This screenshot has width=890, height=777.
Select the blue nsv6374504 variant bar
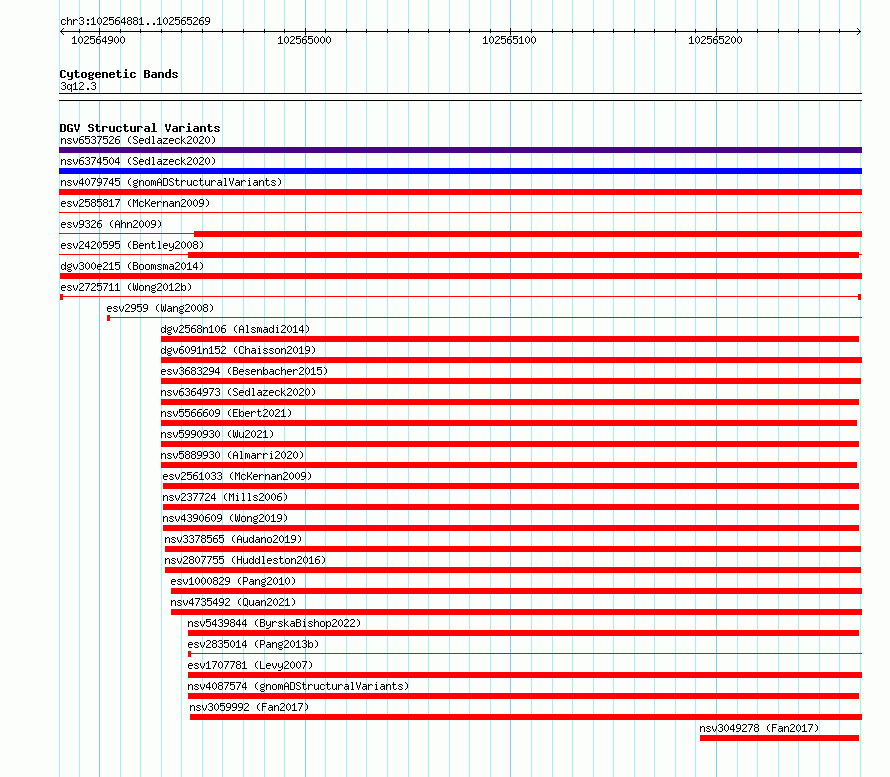(x=460, y=171)
